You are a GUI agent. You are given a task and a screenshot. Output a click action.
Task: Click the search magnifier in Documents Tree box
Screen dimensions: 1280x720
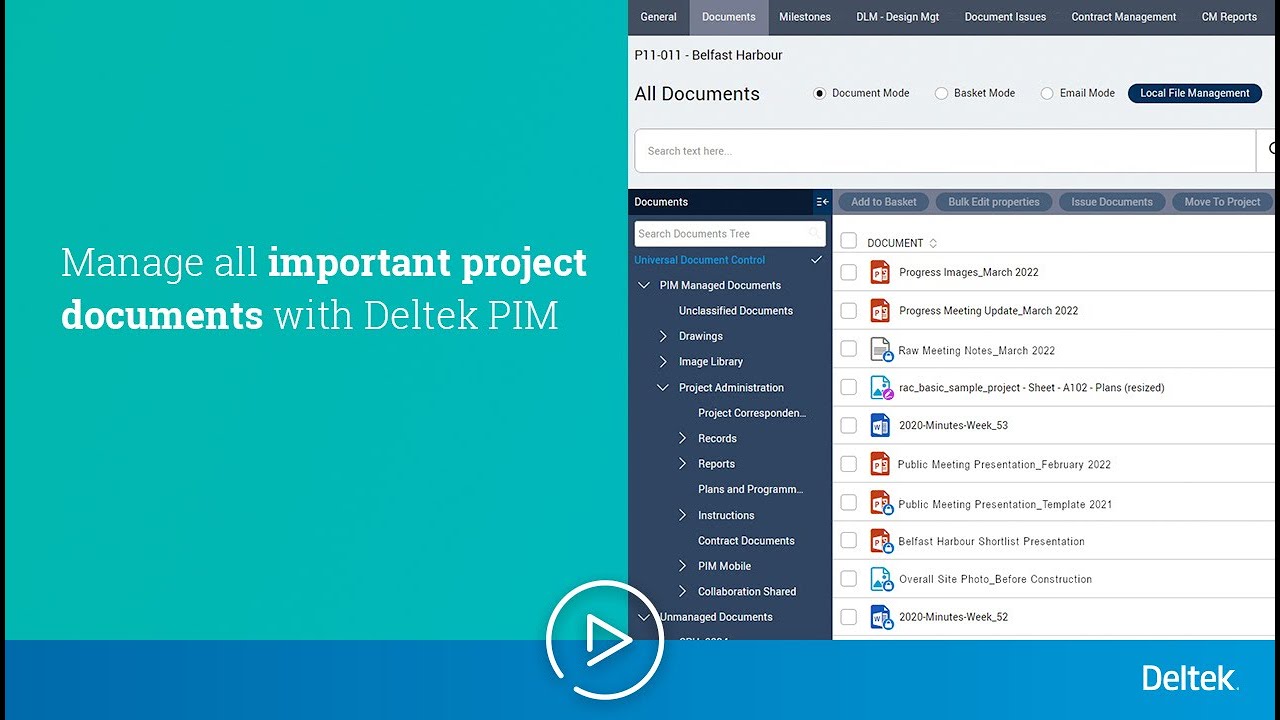pyautogui.click(x=815, y=234)
